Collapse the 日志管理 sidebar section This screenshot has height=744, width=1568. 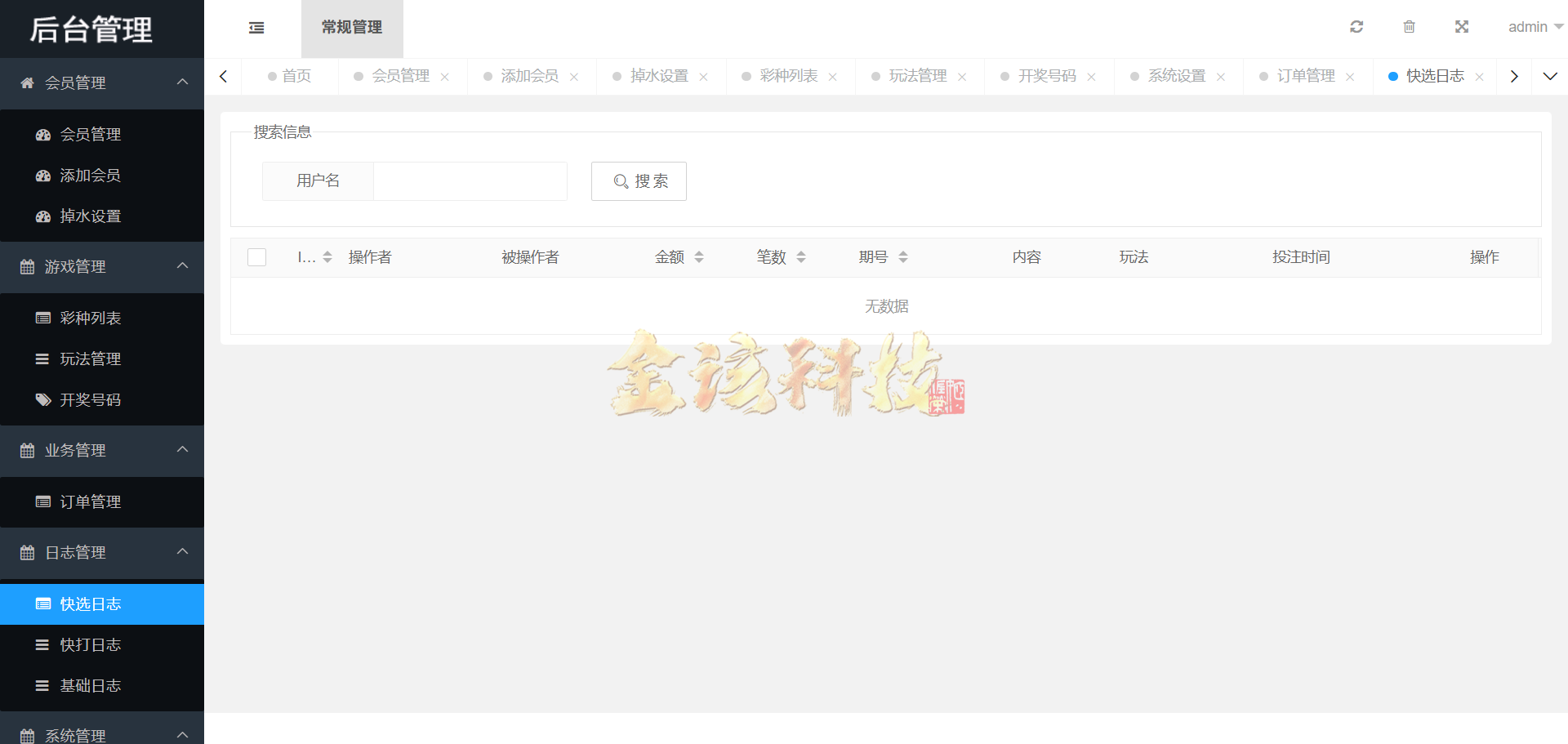pyautogui.click(x=183, y=553)
